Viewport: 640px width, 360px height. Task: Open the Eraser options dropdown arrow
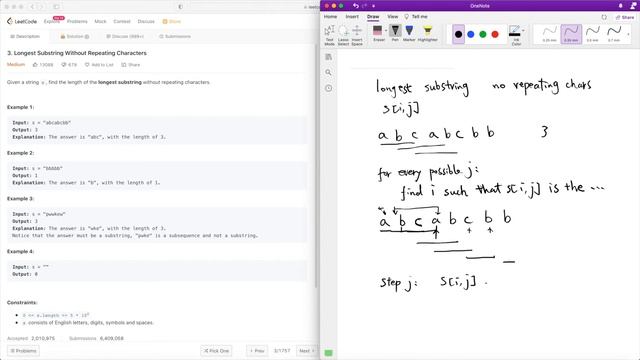[x=386, y=31]
